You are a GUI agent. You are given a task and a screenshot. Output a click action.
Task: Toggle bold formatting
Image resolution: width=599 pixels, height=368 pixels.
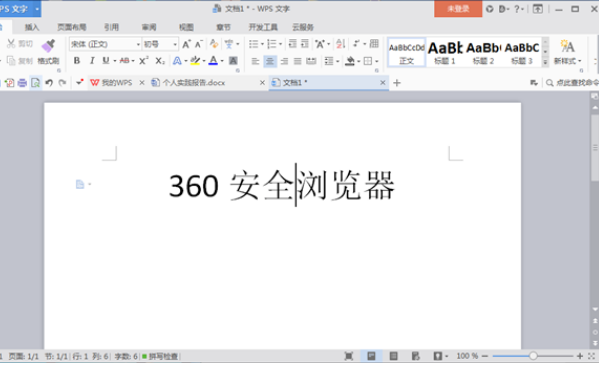pos(77,60)
